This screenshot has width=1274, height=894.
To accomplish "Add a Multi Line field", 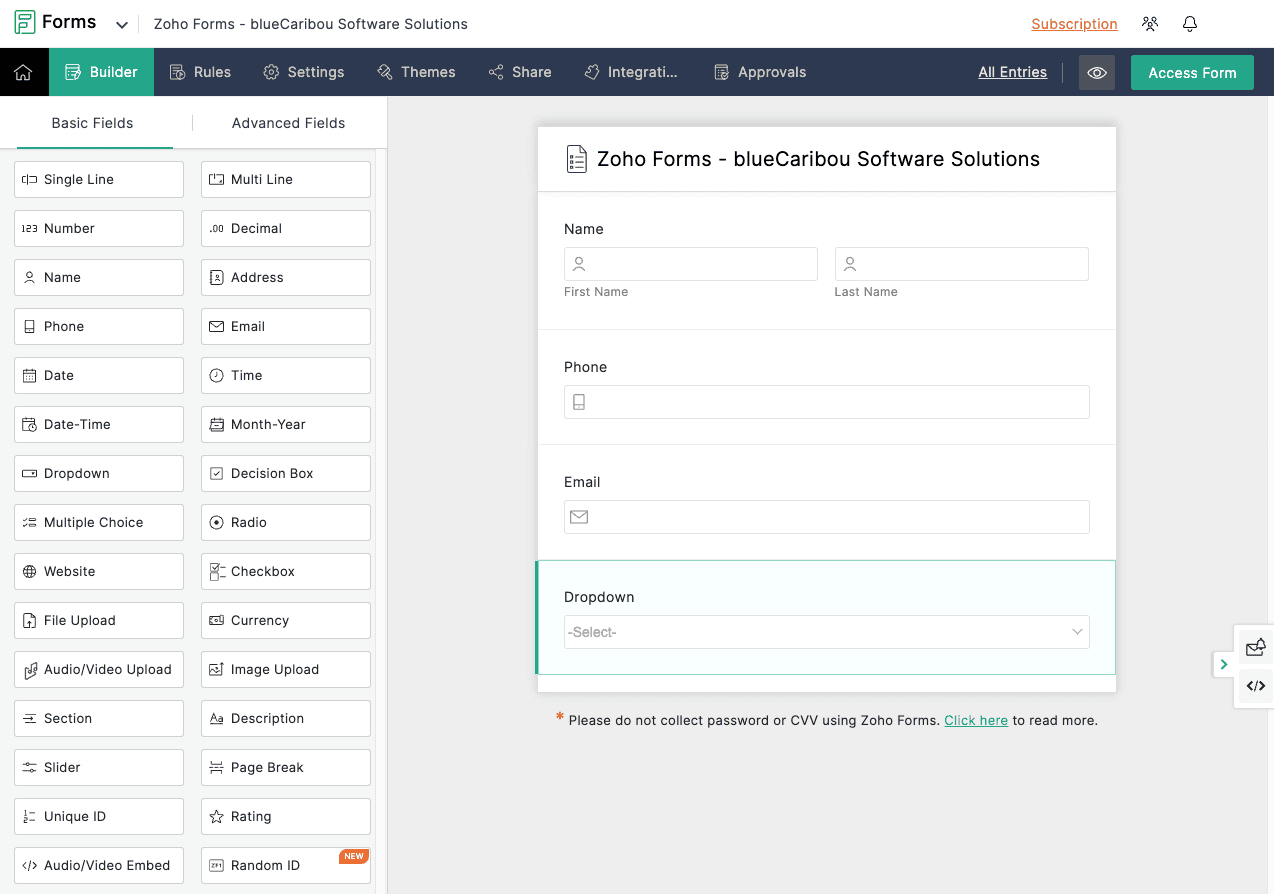I will [286, 179].
